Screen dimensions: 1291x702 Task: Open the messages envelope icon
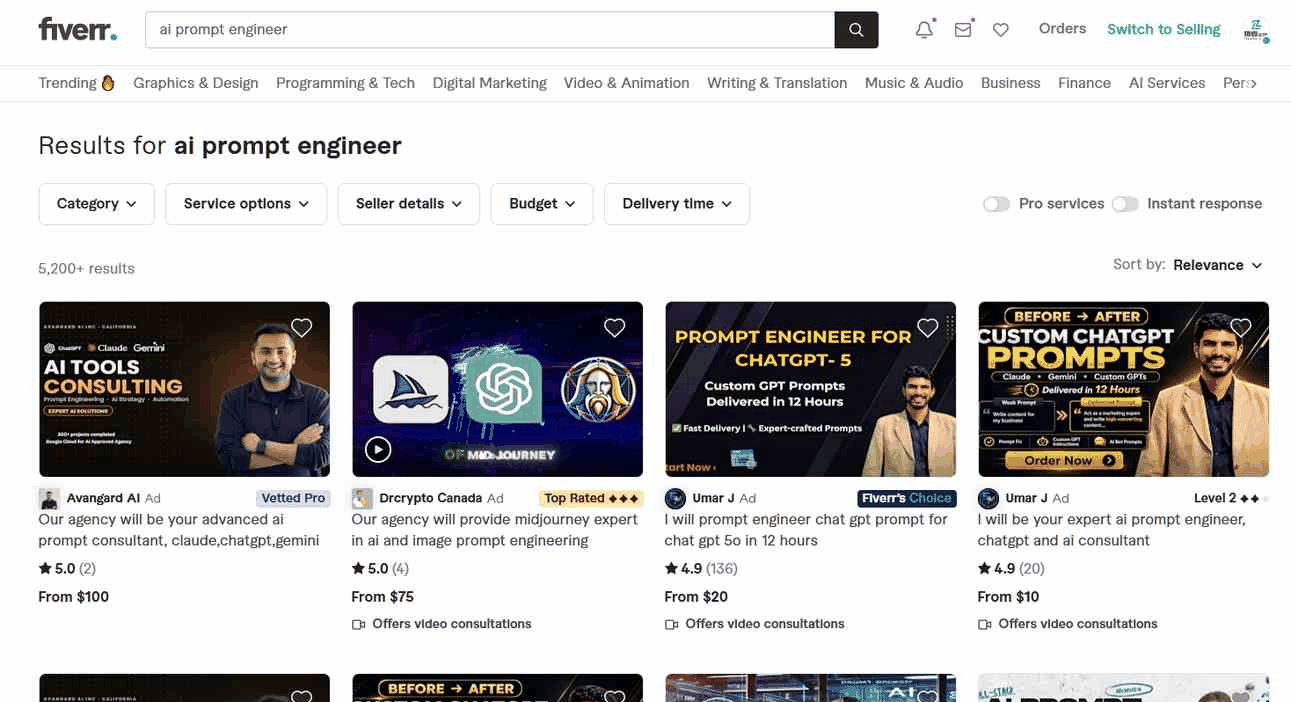coord(963,30)
